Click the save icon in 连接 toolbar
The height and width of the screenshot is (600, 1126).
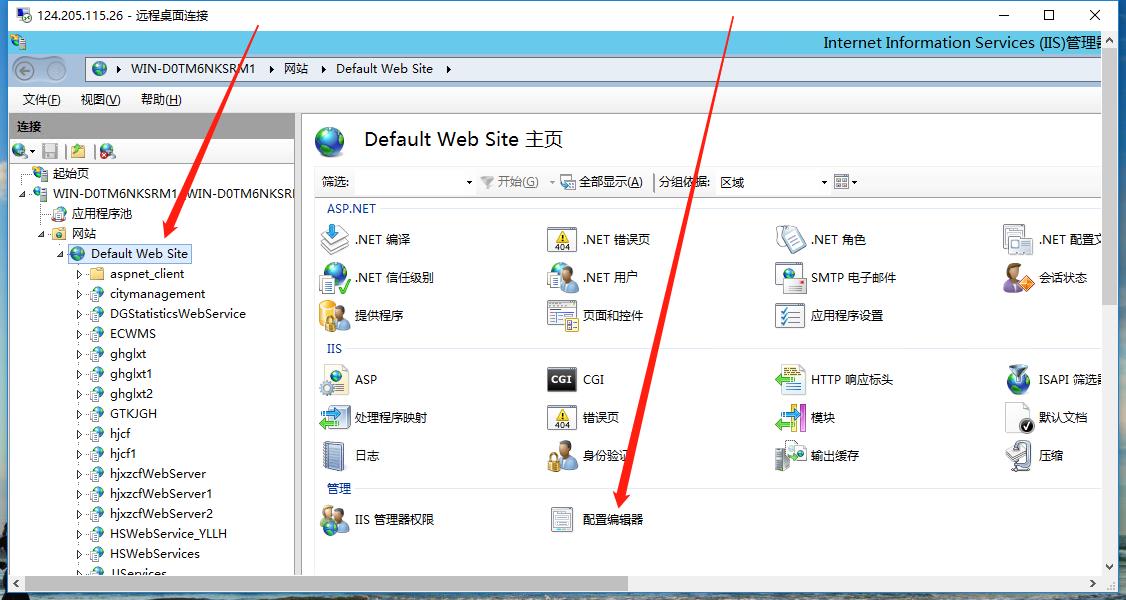(x=50, y=151)
